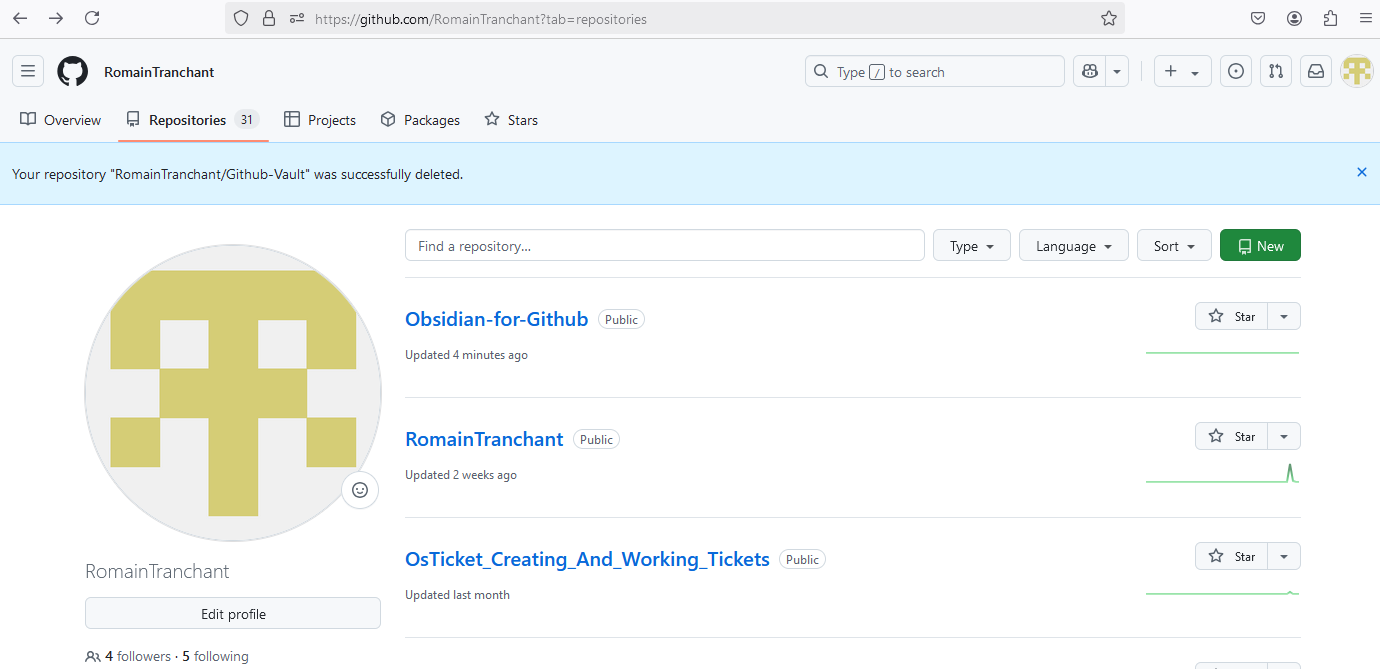Viewport: 1380px width, 669px height.
Task: Open the Sort dropdown
Action: 1173,245
